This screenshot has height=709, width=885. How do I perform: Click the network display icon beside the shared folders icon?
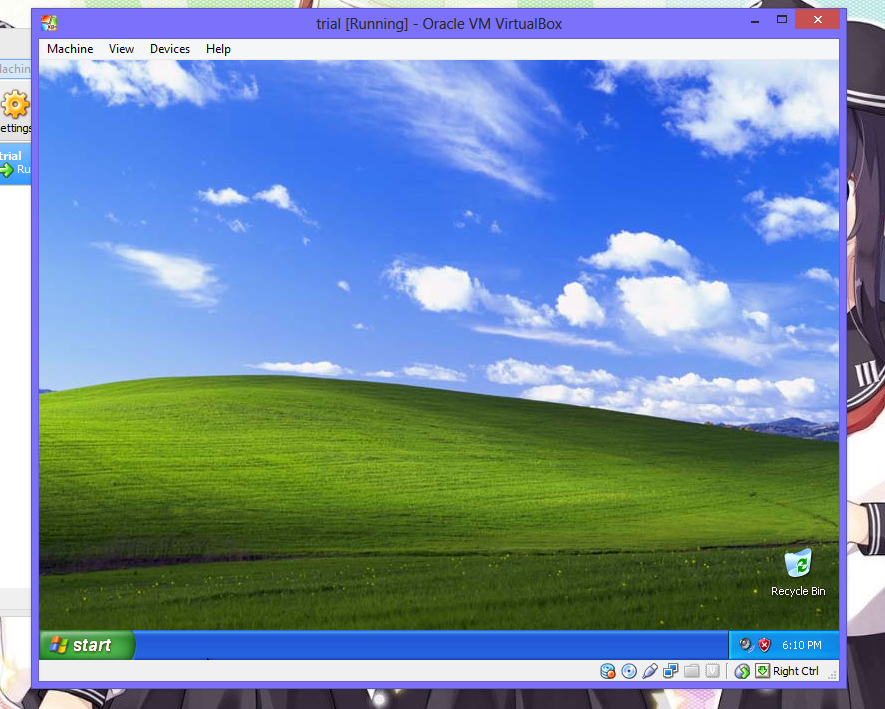click(669, 670)
